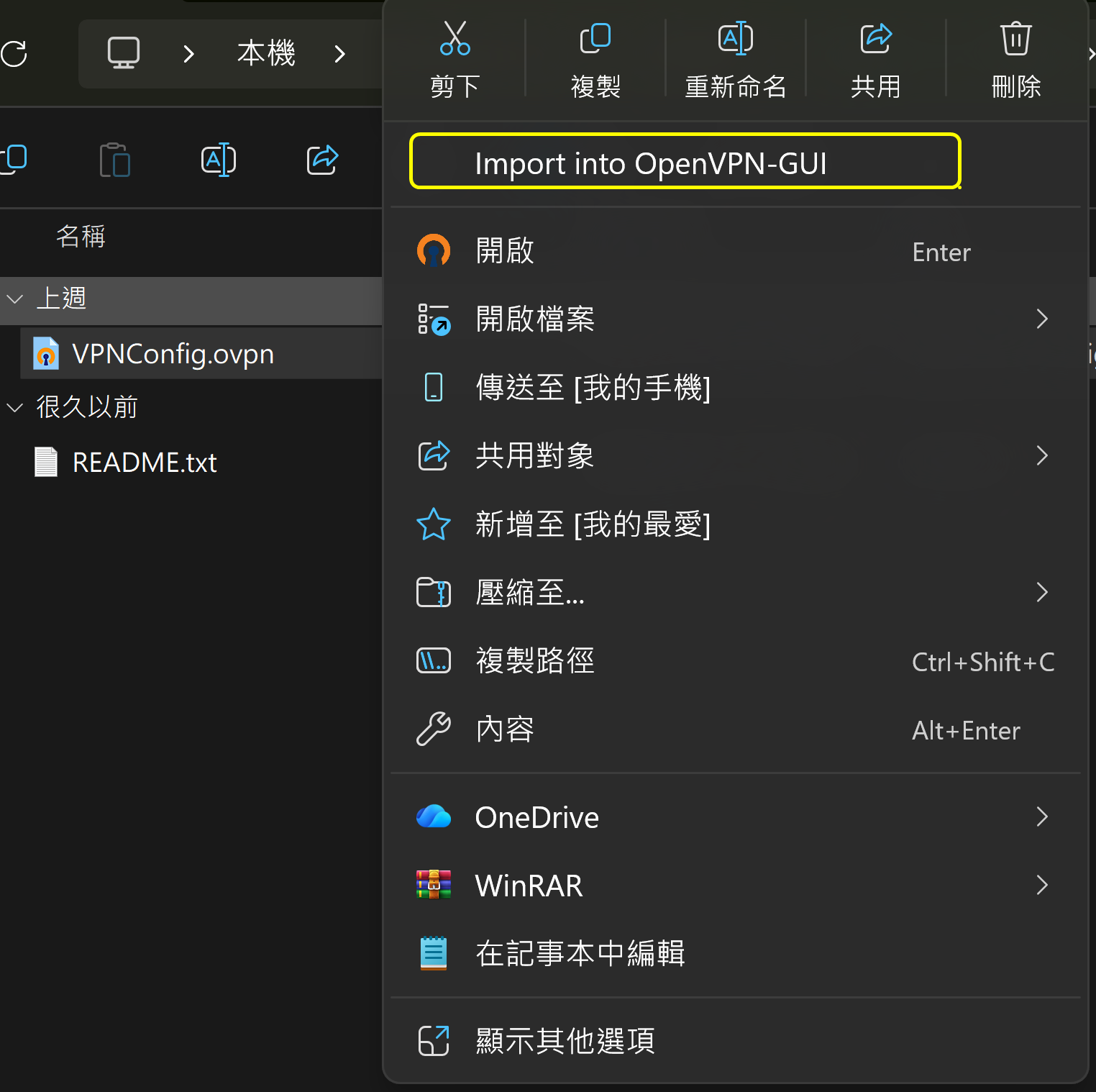
Task: Click the zip folder icon beside 壓縮至...
Action: pyautogui.click(x=434, y=593)
